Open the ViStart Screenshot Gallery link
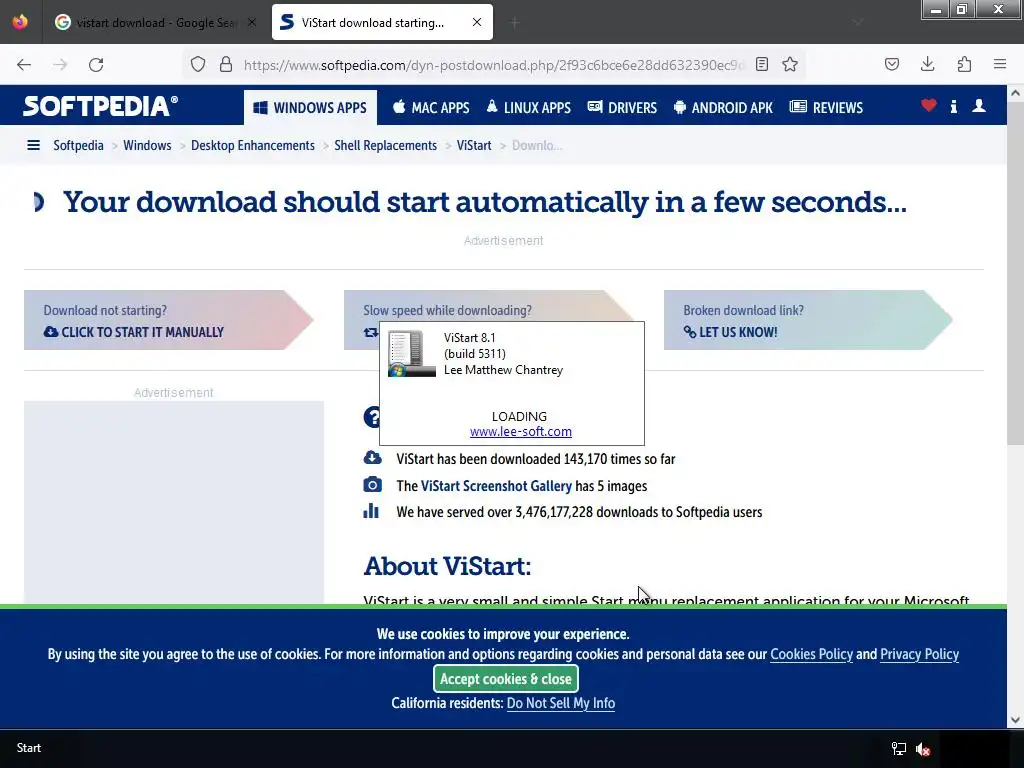The height and width of the screenshot is (768, 1024). pos(496,486)
